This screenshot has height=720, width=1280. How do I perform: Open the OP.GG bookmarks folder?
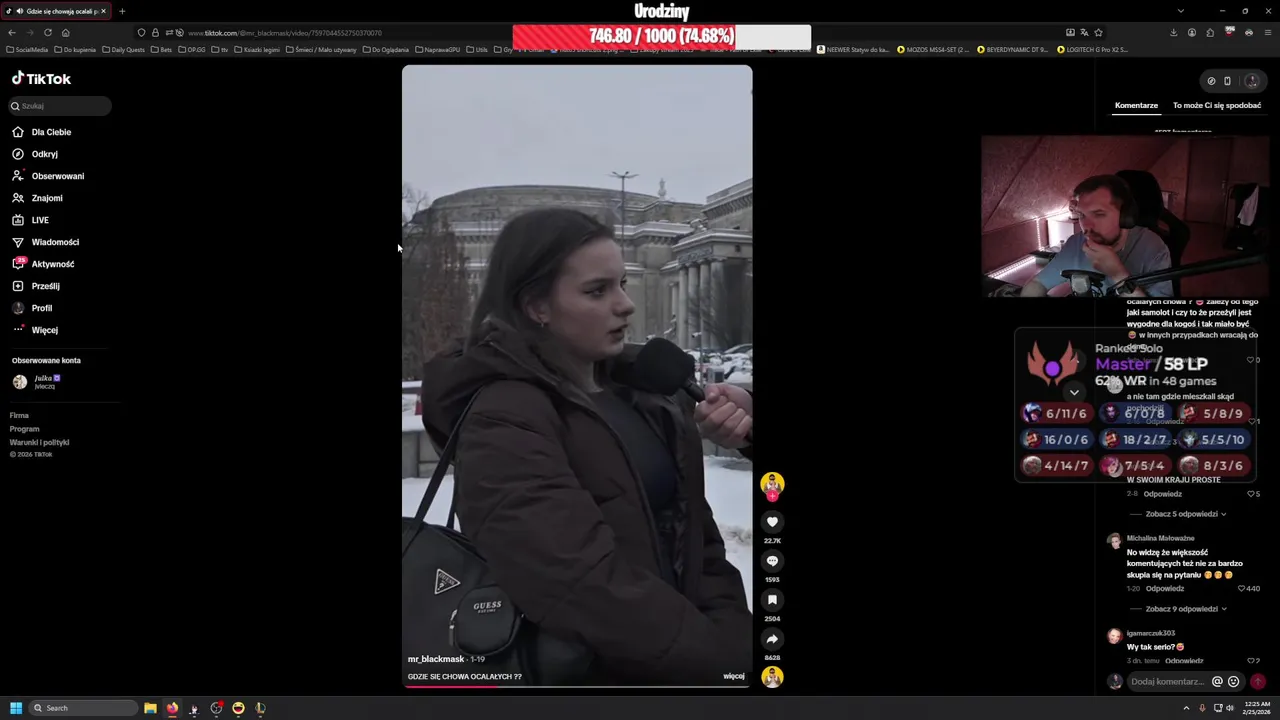[192, 49]
